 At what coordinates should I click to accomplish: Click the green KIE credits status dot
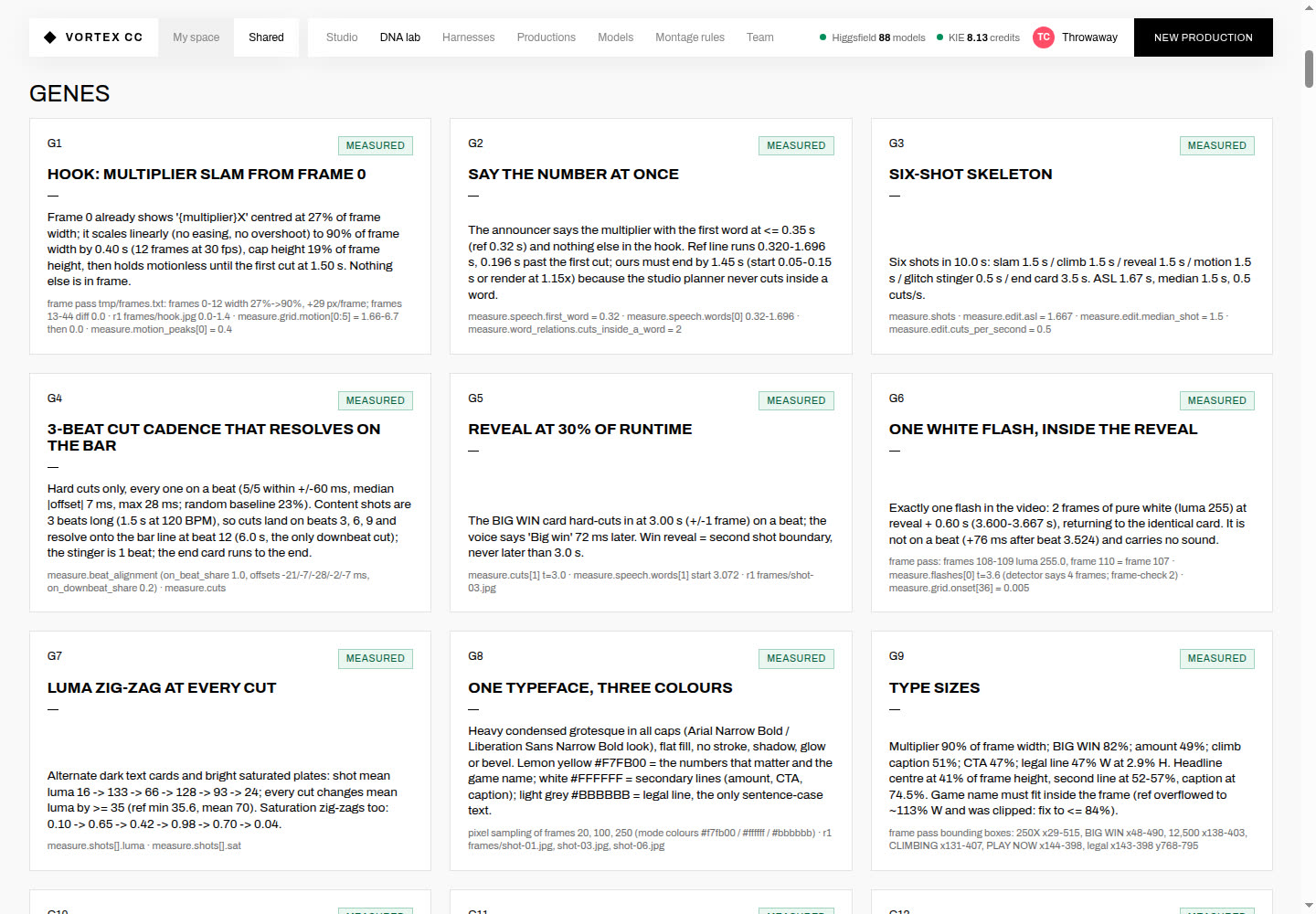[939, 37]
